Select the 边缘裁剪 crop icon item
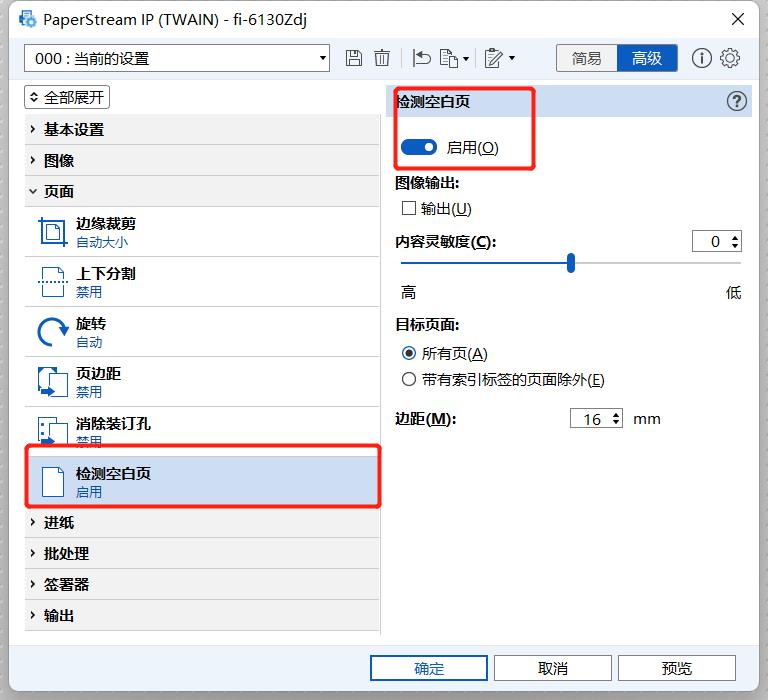Viewport: 768px width, 700px height. tap(52, 232)
